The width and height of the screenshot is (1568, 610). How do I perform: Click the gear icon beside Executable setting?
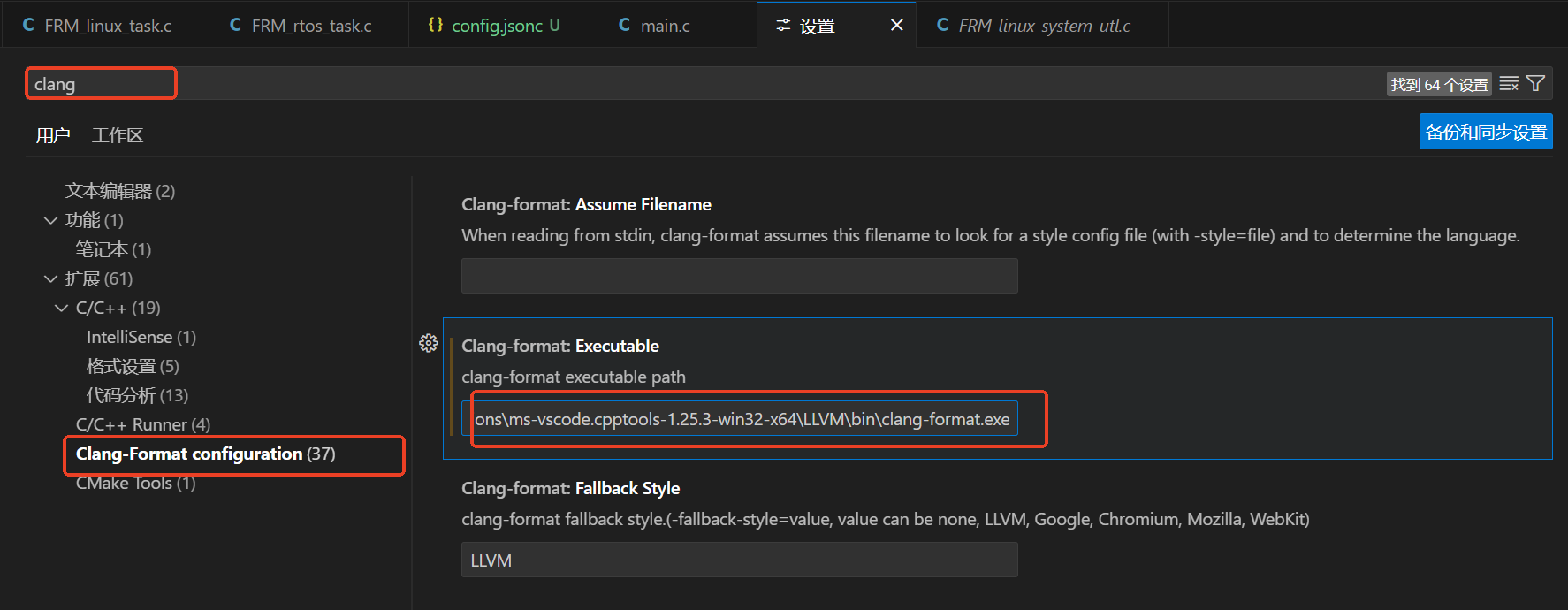pos(429,343)
